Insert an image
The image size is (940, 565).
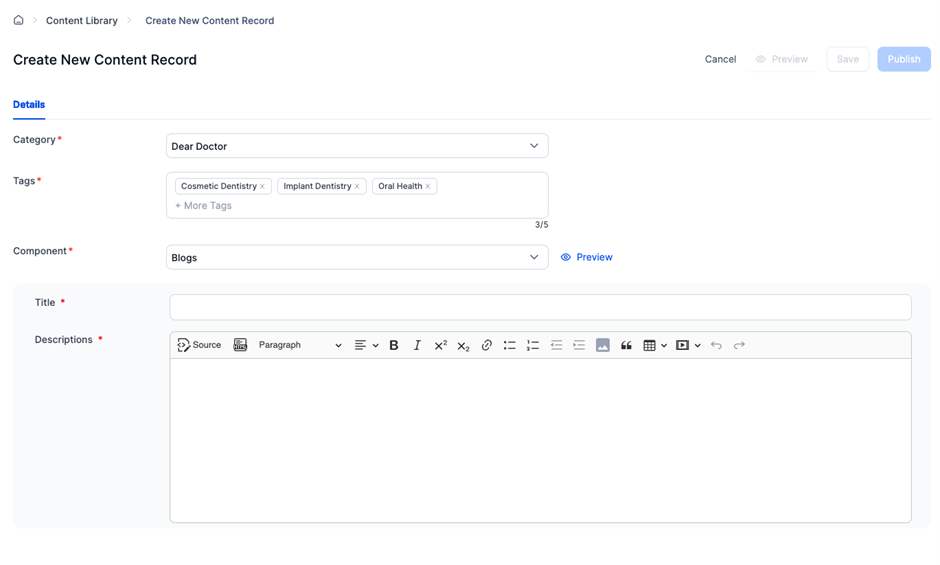pyautogui.click(x=602, y=345)
